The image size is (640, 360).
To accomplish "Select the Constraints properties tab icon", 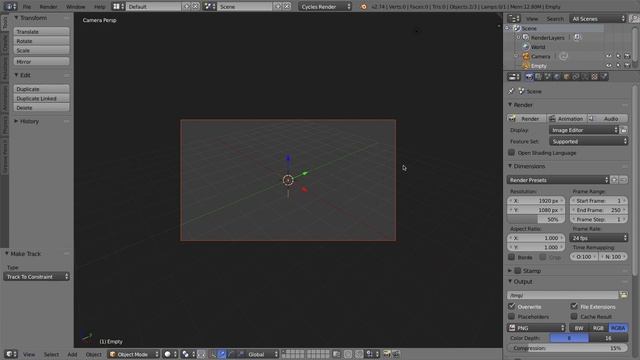I will (x=576, y=77).
